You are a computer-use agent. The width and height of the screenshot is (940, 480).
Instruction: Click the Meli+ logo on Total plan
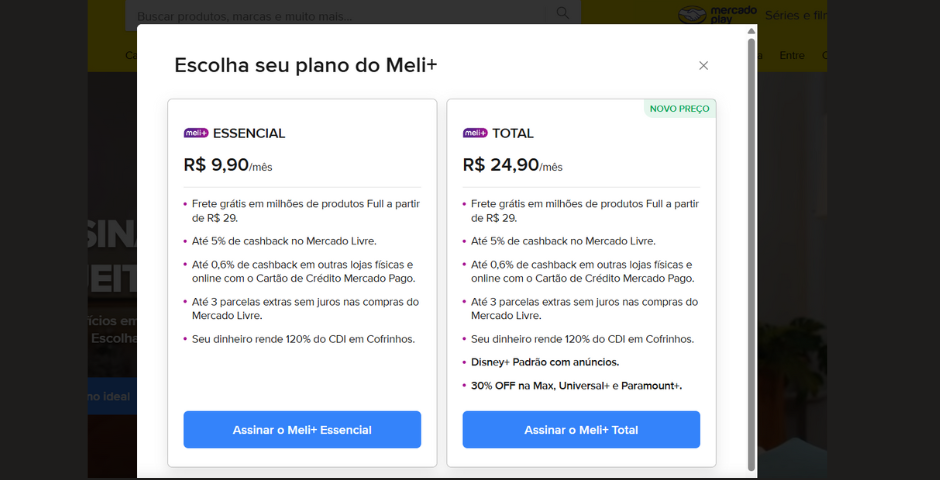click(475, 133)
